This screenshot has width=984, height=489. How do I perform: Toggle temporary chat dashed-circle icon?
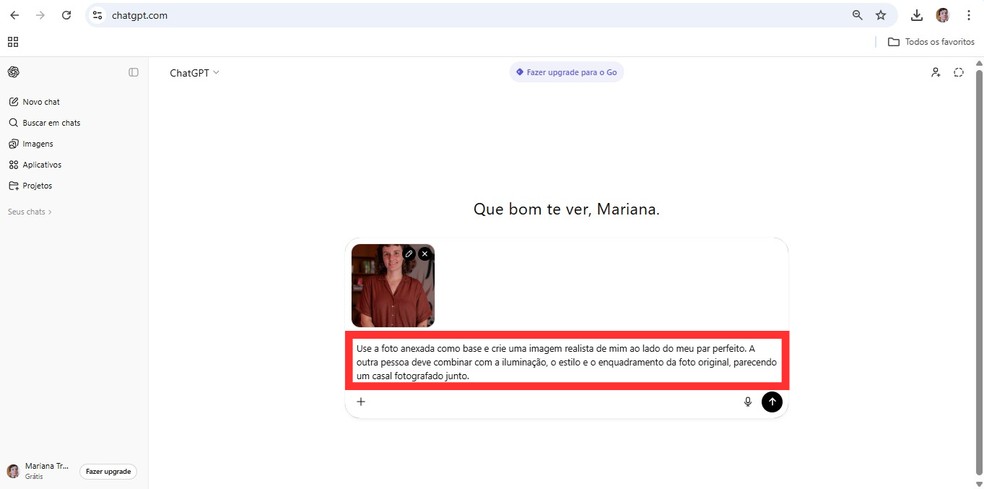pos(958,73)
